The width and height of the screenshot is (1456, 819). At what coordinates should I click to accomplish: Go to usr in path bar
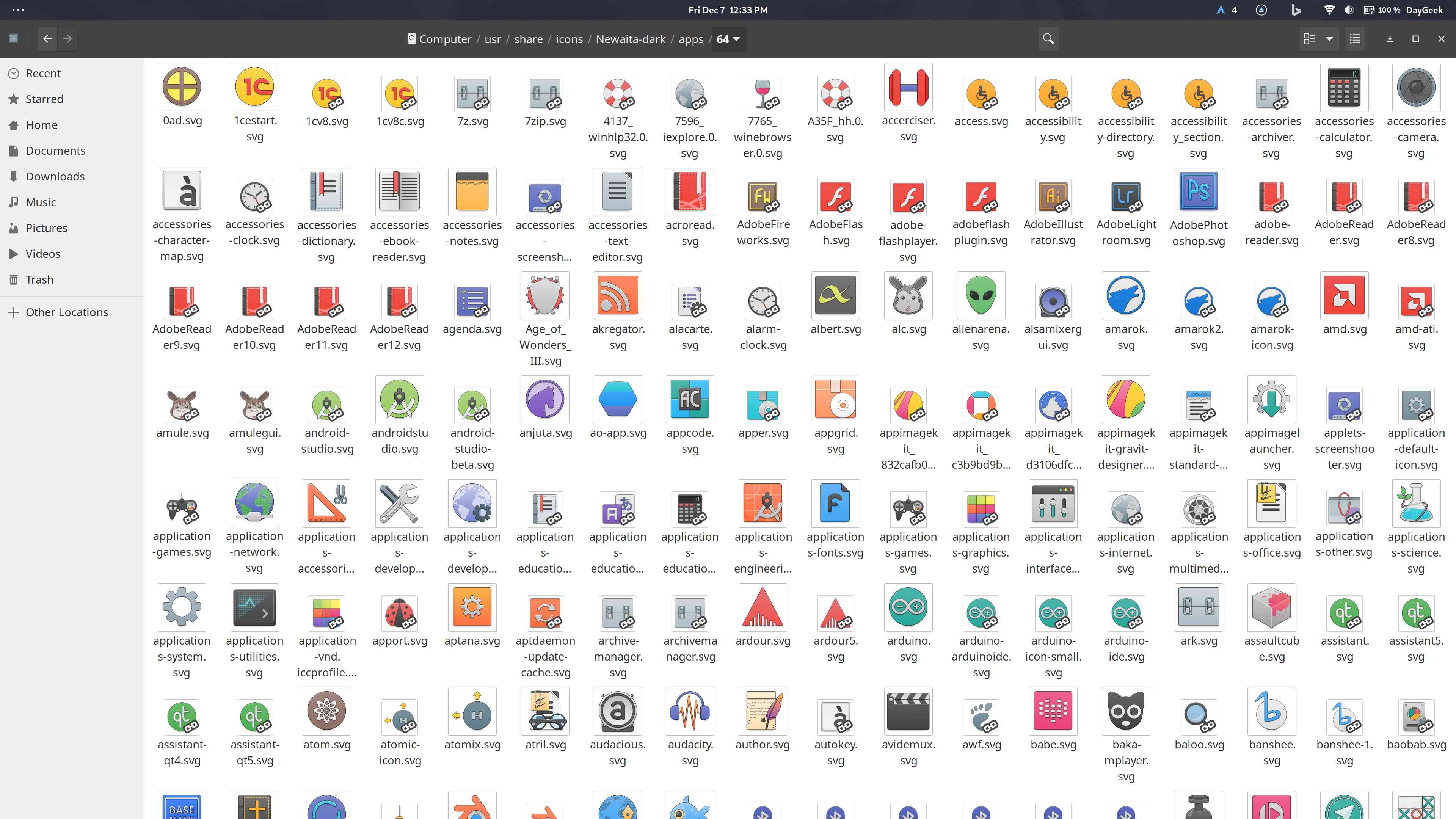coord(492,39)
